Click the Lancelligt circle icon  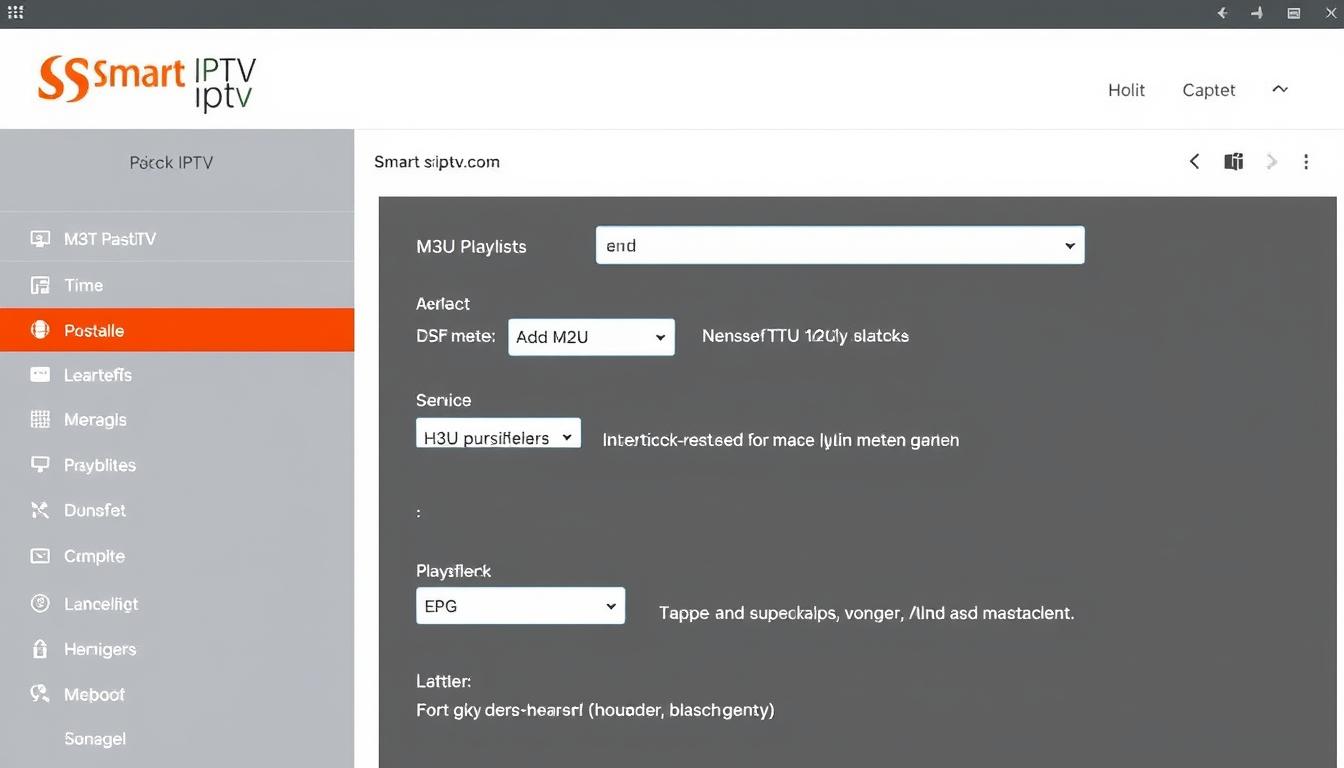point(40,603)
